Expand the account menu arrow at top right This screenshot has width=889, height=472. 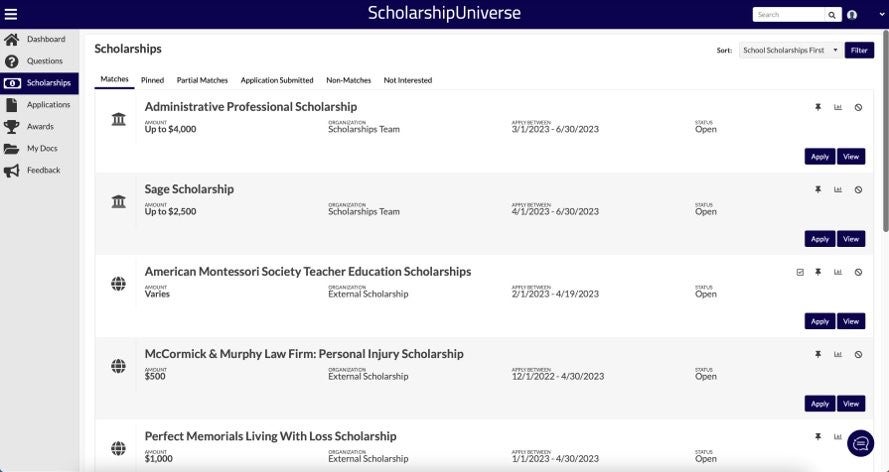pos(881,15)
